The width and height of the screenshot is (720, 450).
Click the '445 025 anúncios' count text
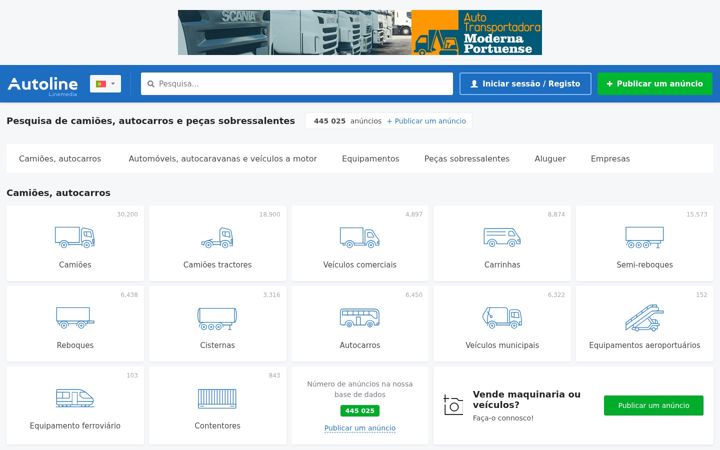coord(348,121)
